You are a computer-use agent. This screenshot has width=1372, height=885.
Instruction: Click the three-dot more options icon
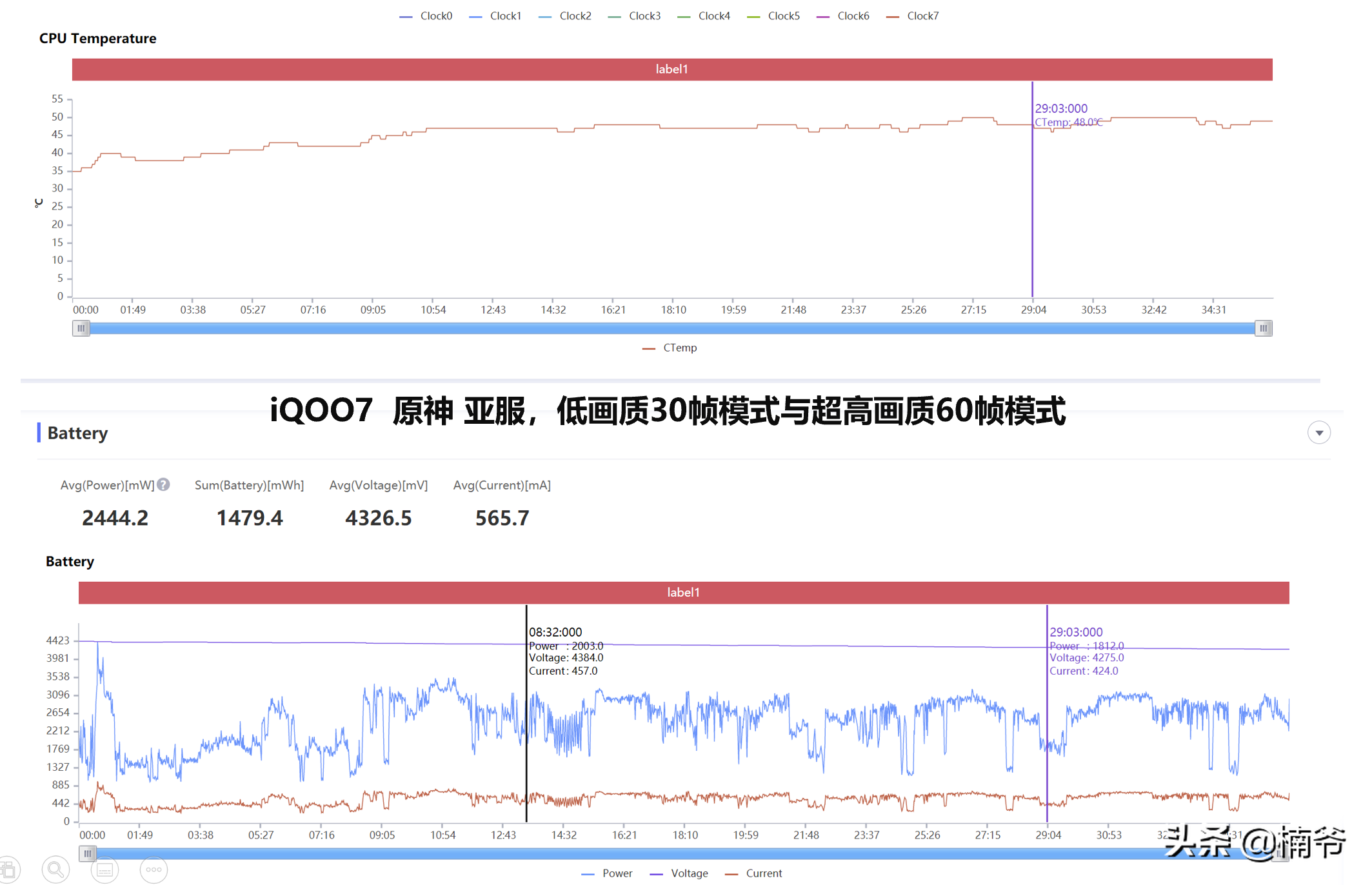pyautogui.click(x=154, y=869)
